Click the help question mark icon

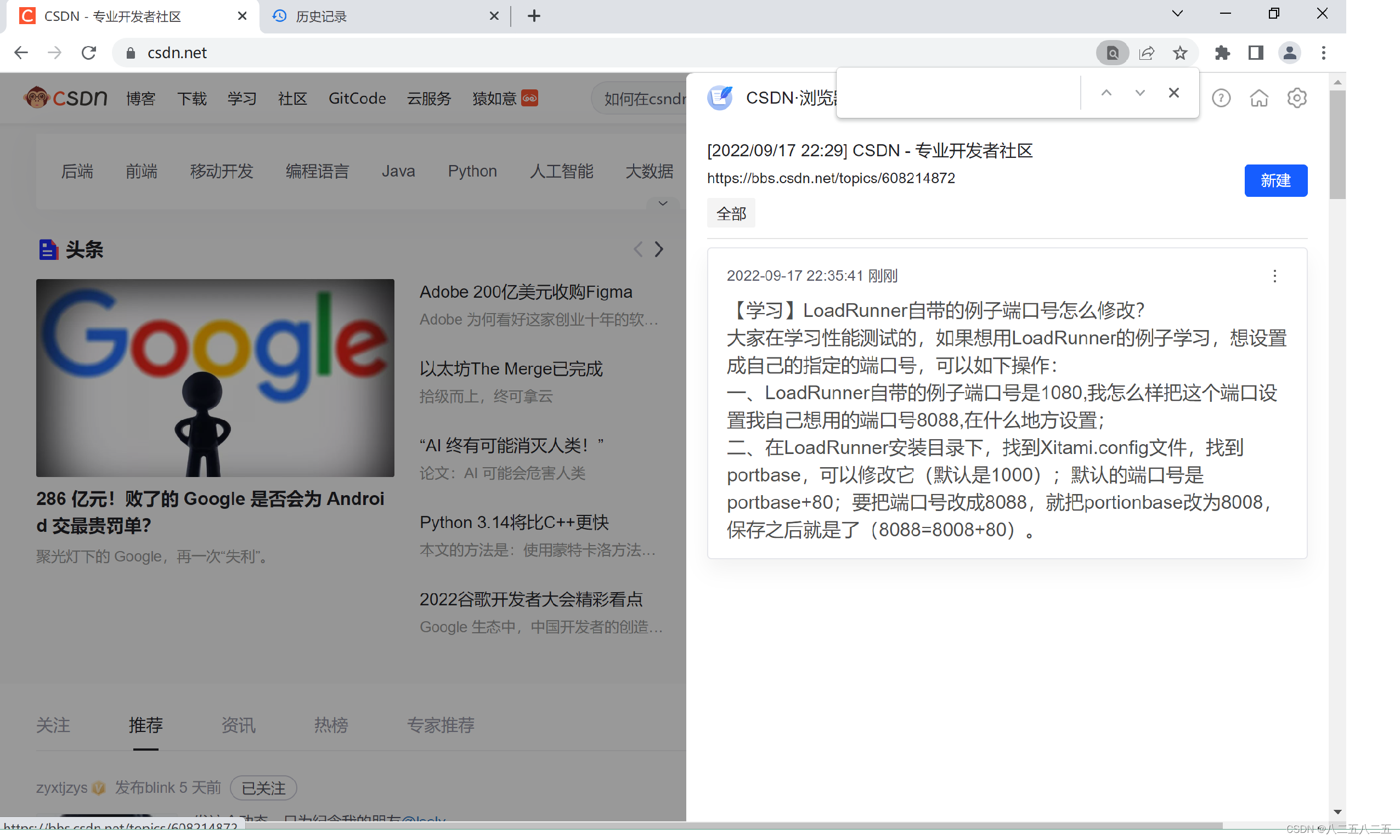(1221, 99)
